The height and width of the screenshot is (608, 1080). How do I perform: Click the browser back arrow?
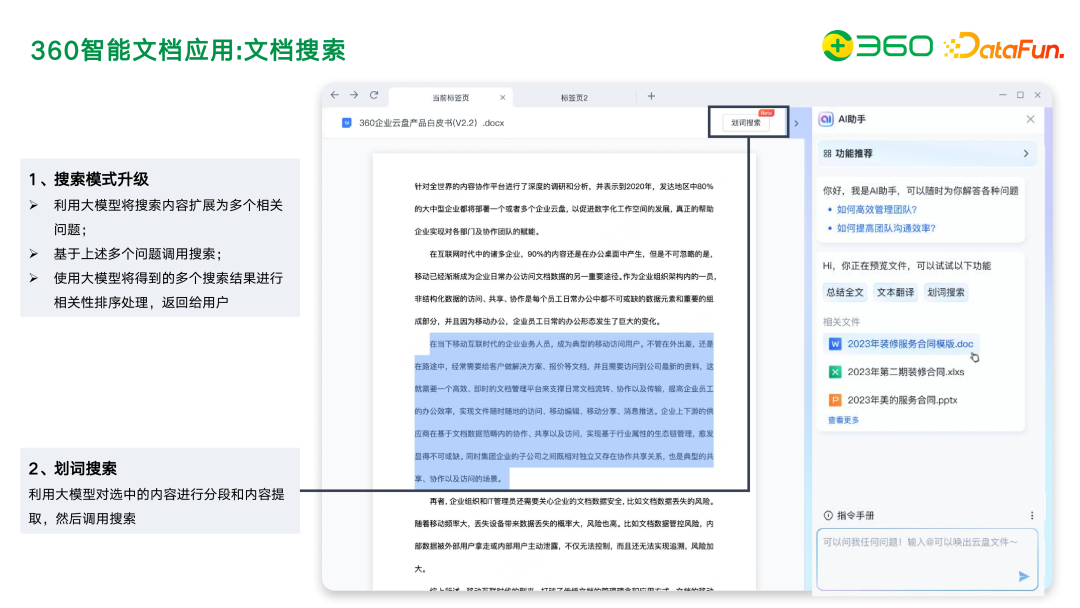[x=335, y=95]
